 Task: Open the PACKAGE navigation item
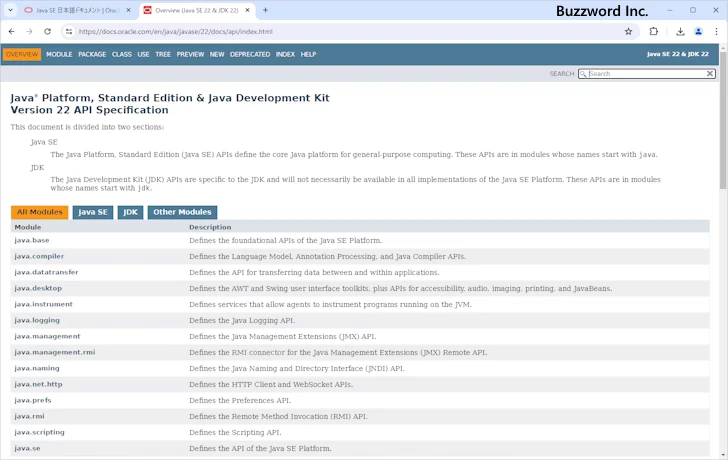[92, 54]
